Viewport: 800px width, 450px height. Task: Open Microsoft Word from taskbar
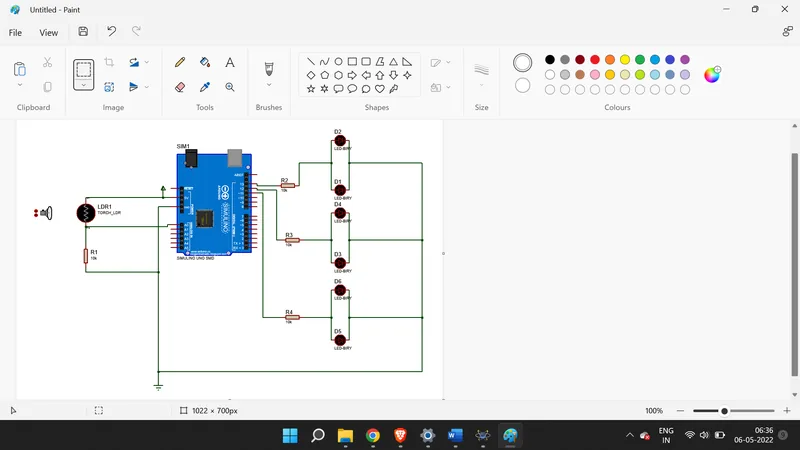coord(455,436)
